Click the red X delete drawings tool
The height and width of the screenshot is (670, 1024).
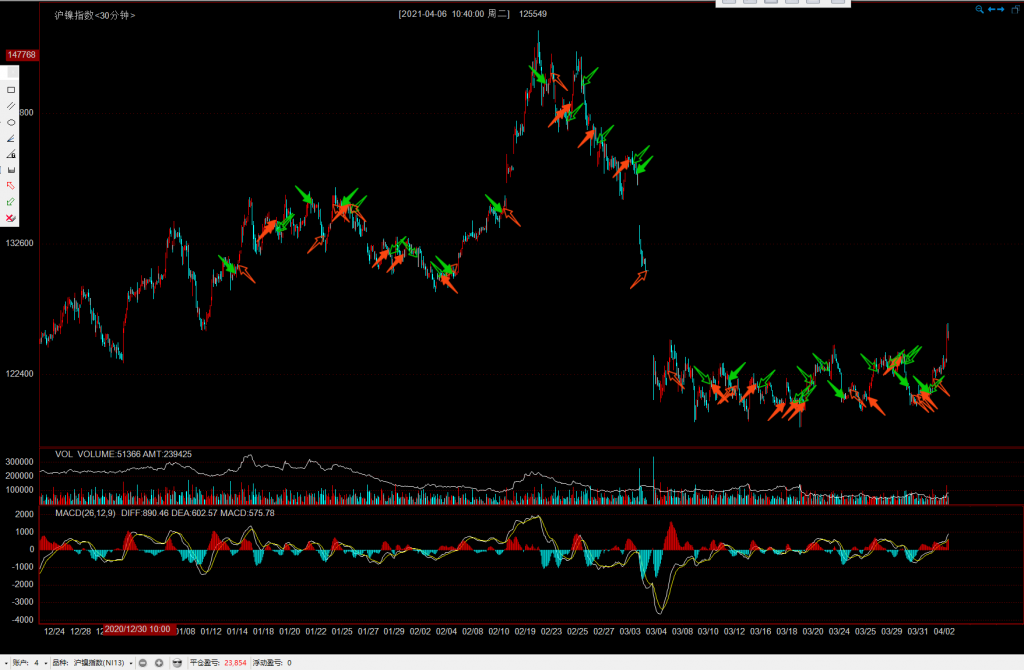[11, 218]
